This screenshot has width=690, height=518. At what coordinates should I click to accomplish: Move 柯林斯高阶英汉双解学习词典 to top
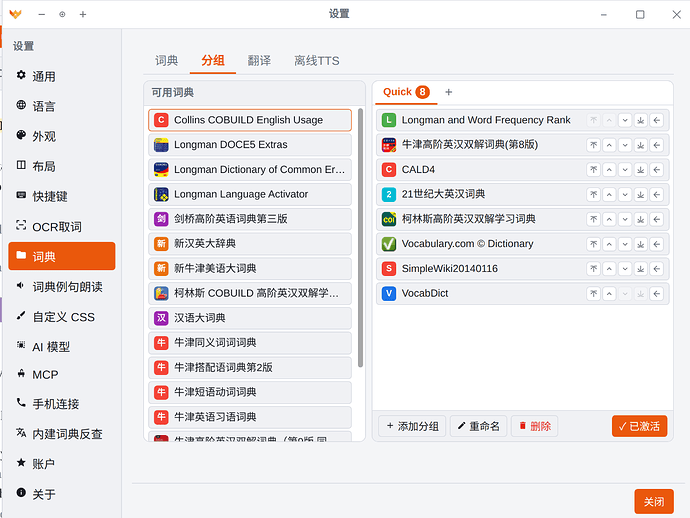593,219
